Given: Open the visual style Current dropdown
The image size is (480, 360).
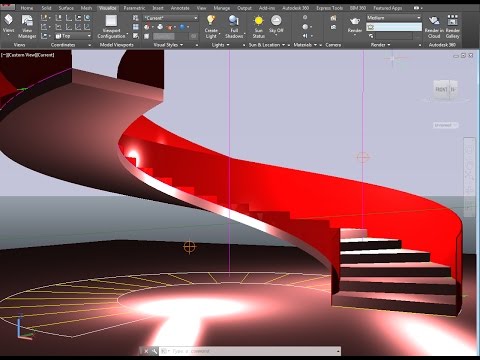Looking at the screenshot, I should tap(171, 18).
